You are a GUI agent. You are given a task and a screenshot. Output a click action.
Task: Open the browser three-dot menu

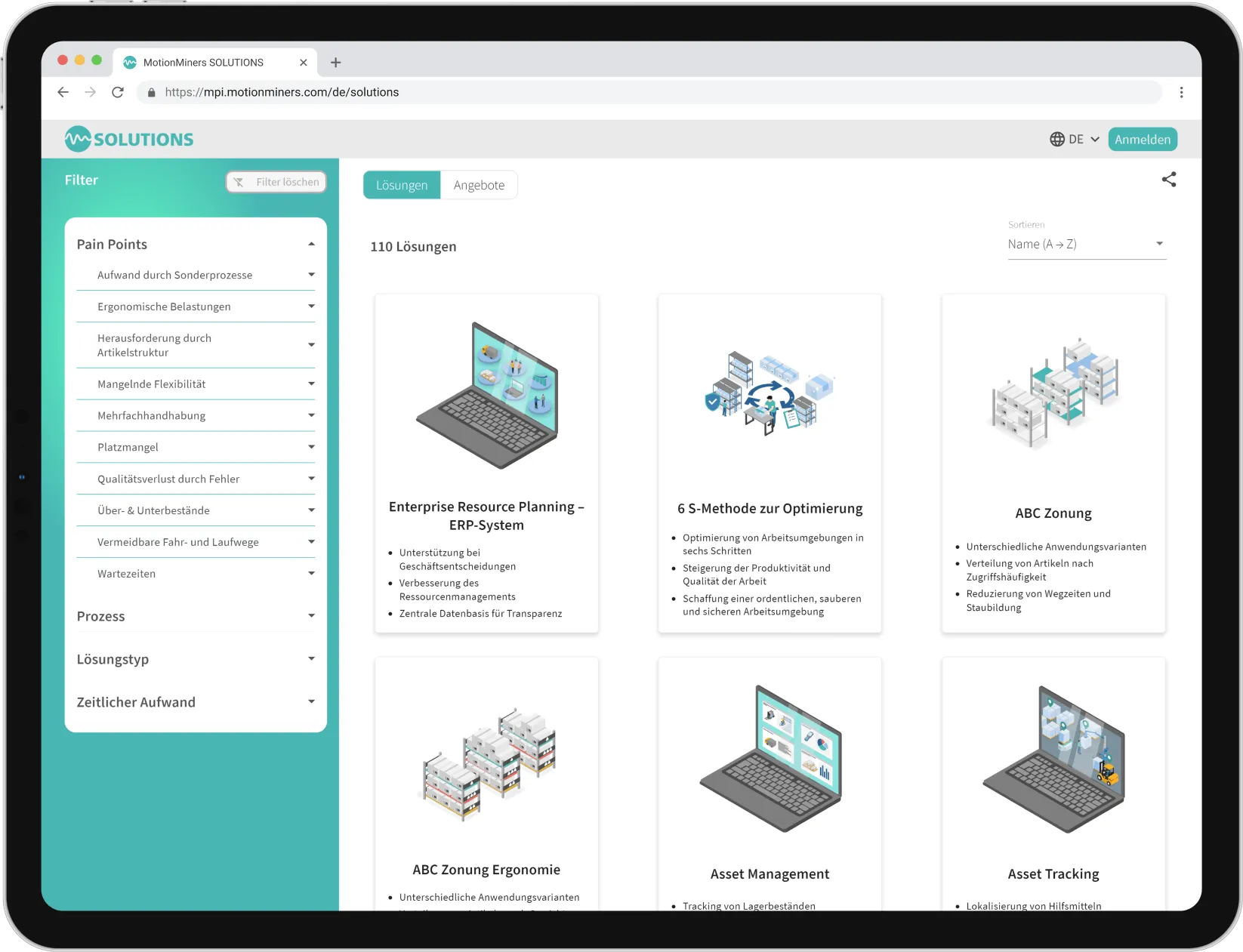tap(1182, 92)
